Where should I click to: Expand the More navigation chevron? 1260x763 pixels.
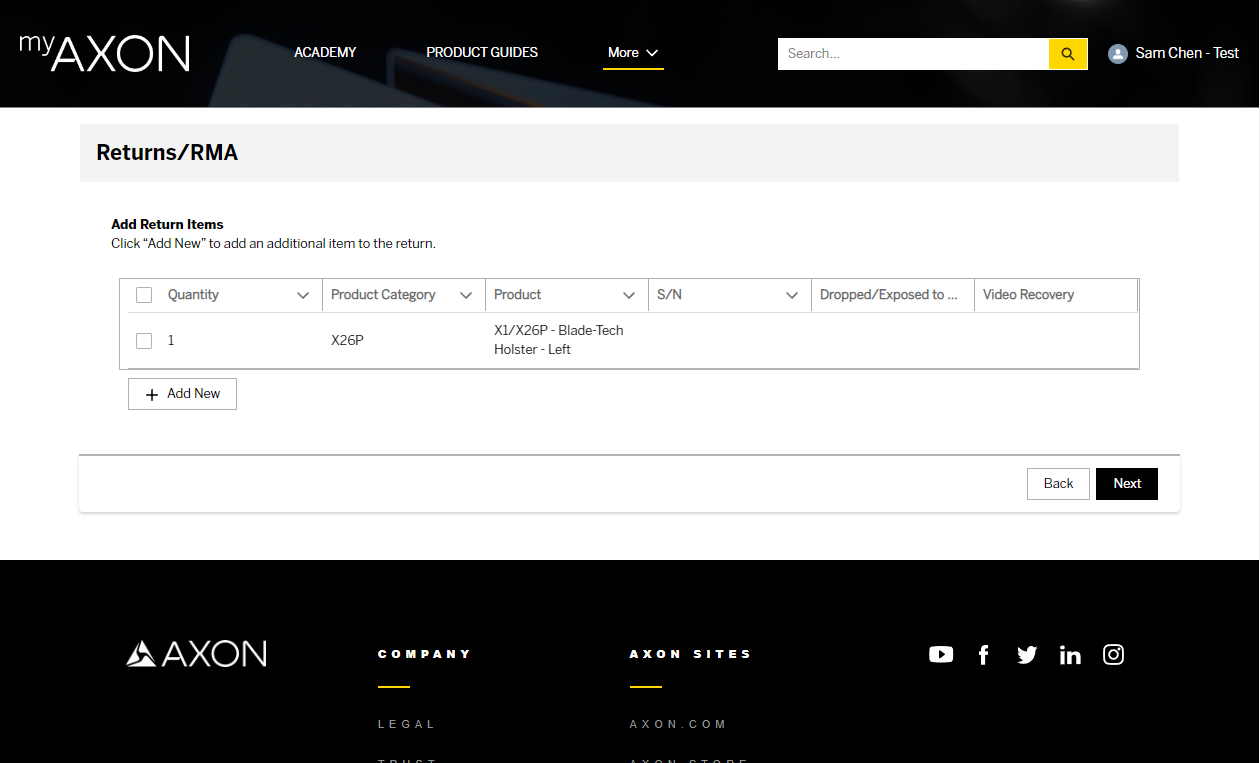pyautogui.click(x=652, y=53)
